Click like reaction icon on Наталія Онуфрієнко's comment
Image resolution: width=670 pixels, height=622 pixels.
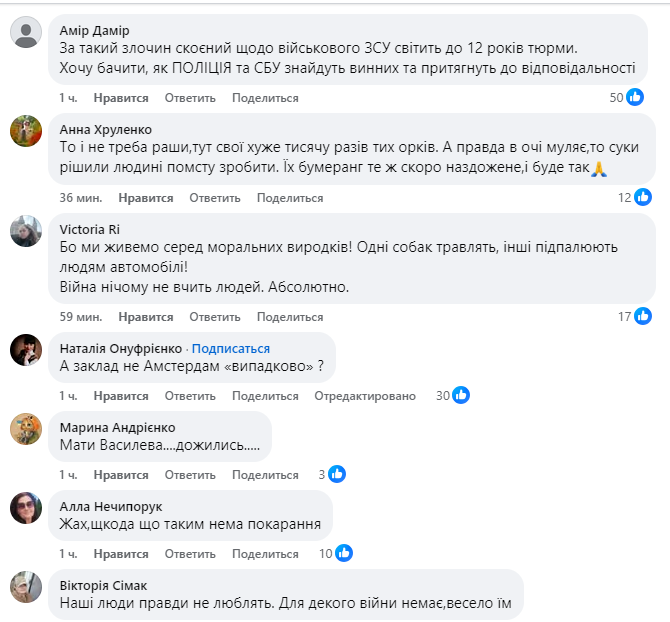tap(460, 396)
